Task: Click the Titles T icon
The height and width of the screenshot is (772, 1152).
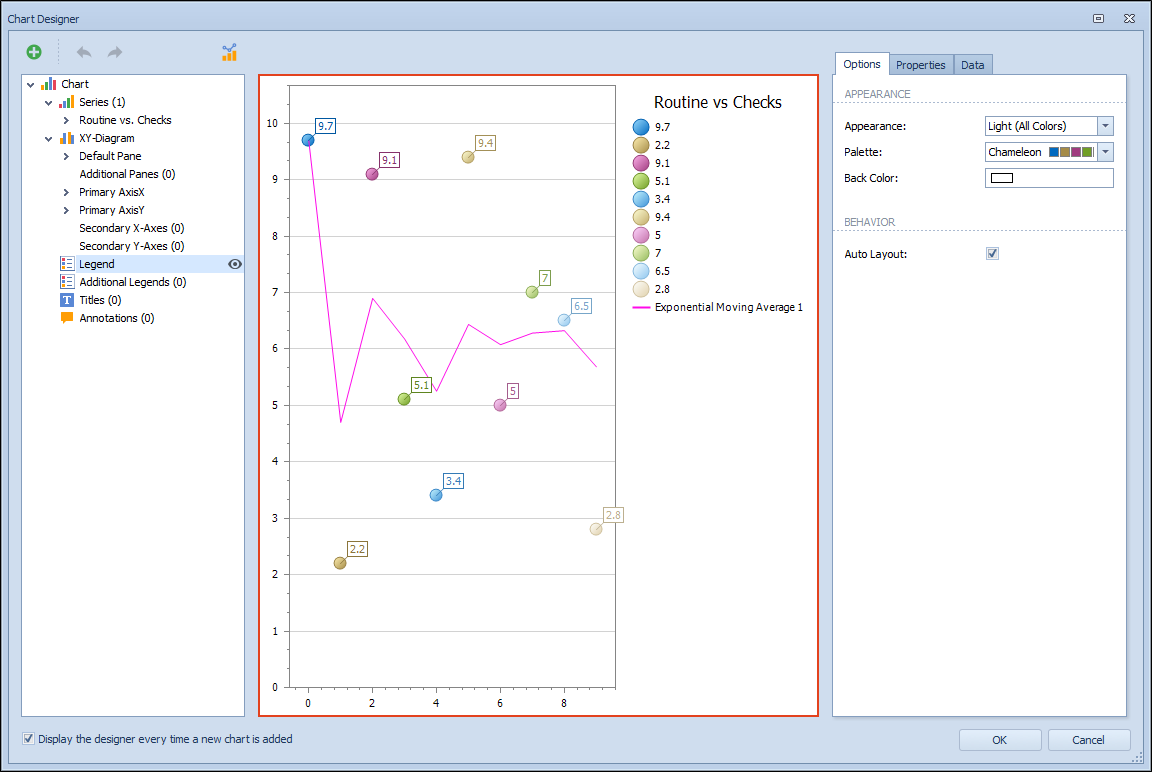Action: pyautogui.click(x=67, y=300)
